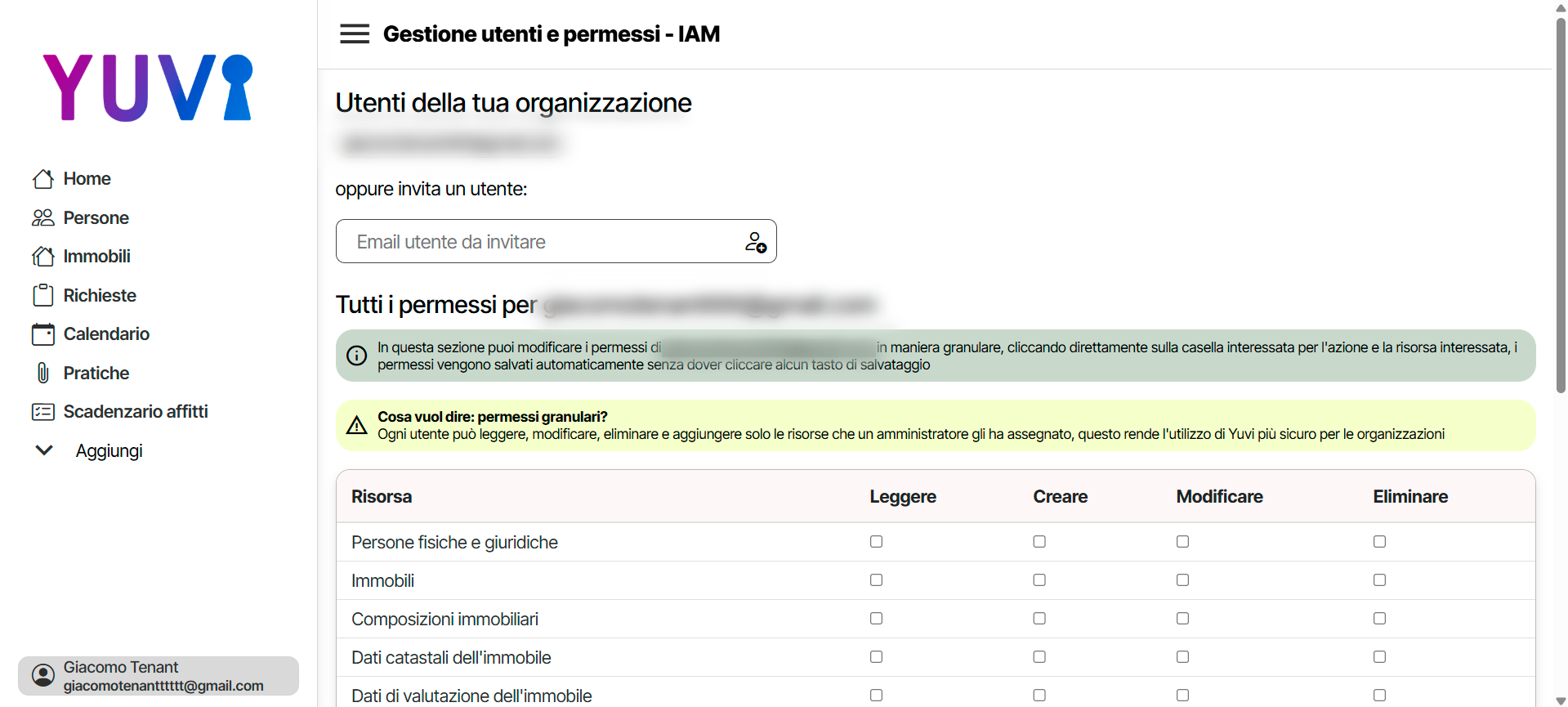1568x707 pixels.
Task: Click the Calendario calendar icon
Action: 43,334
